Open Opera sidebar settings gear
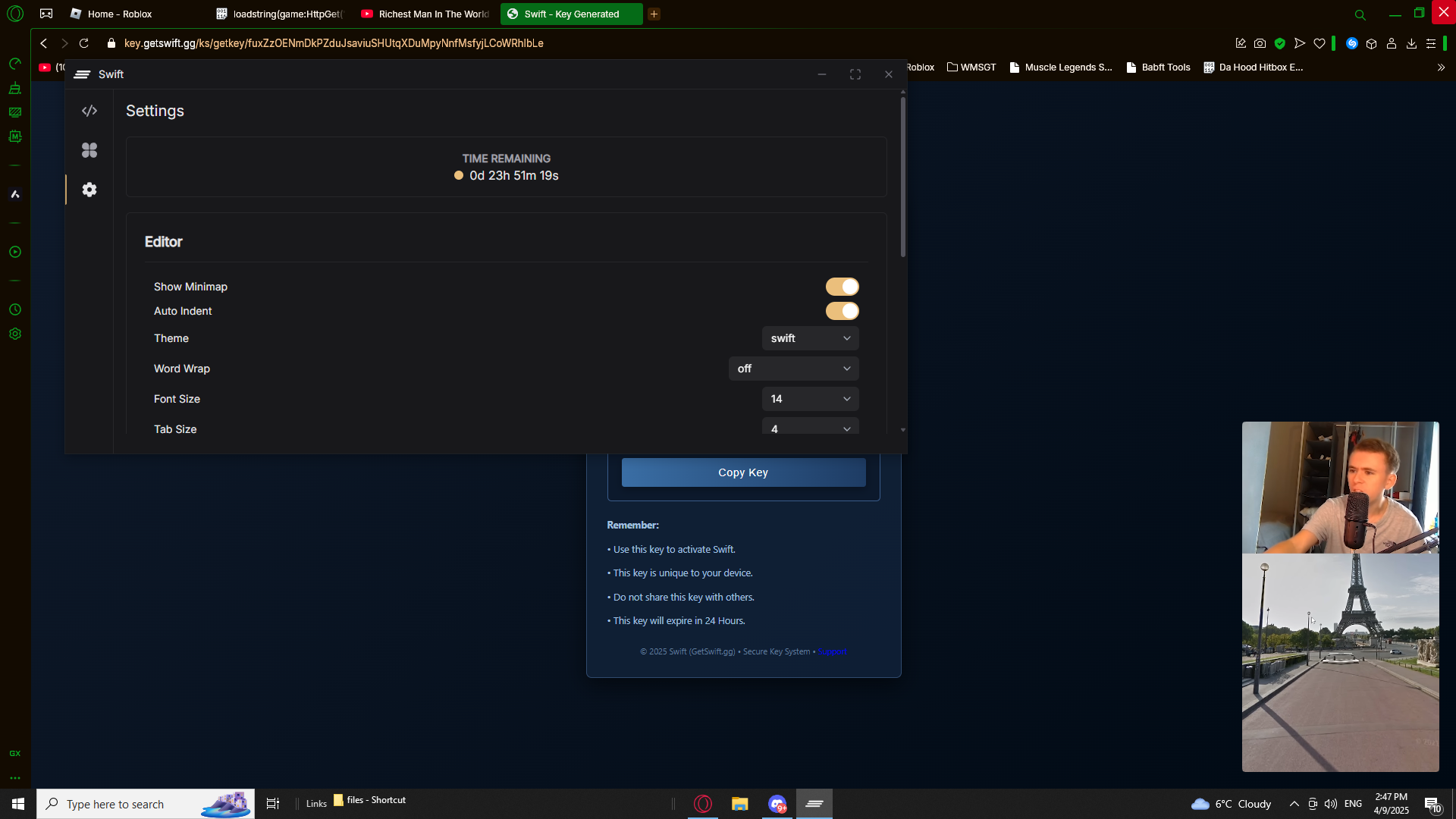The image size is (1456, 819). [15, 334]
